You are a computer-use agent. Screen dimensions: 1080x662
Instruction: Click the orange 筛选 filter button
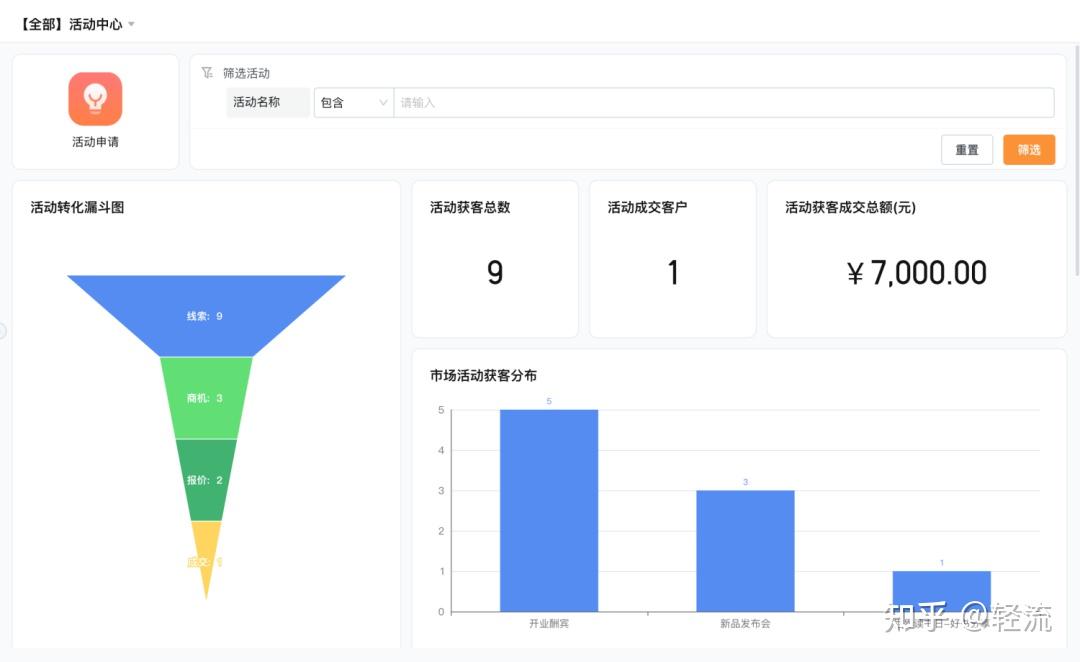click(1028, 149)
